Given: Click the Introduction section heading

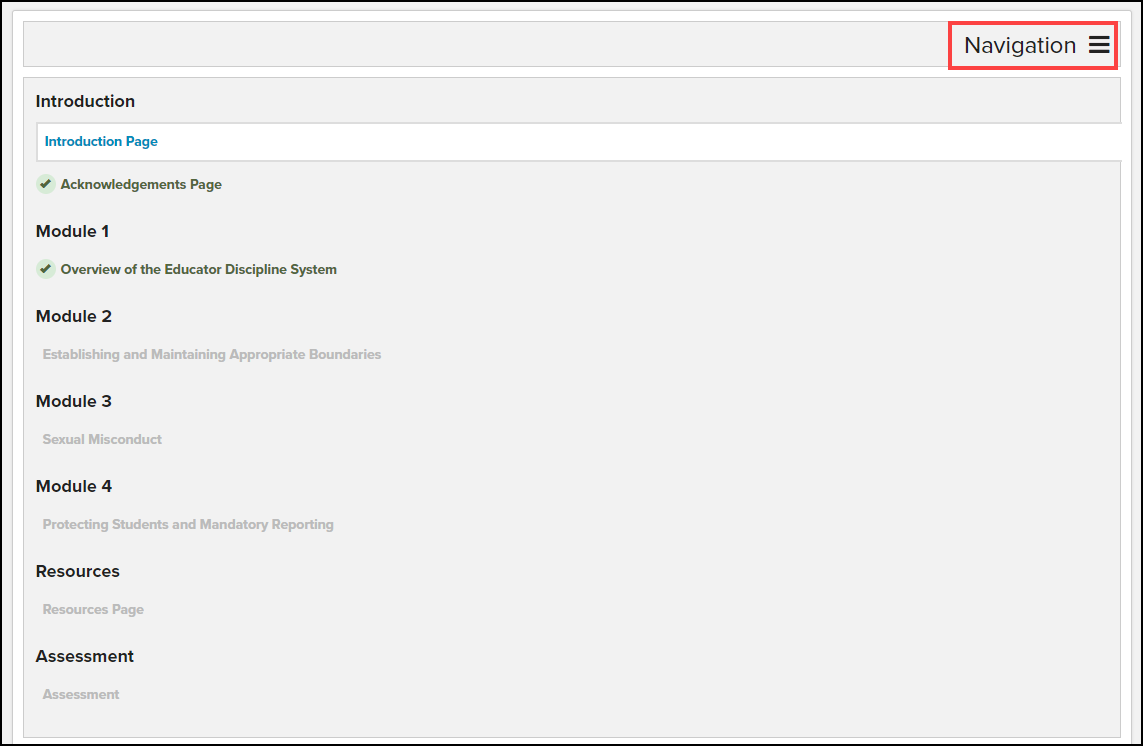Looking at the screenshot, I should coord(85,101).
